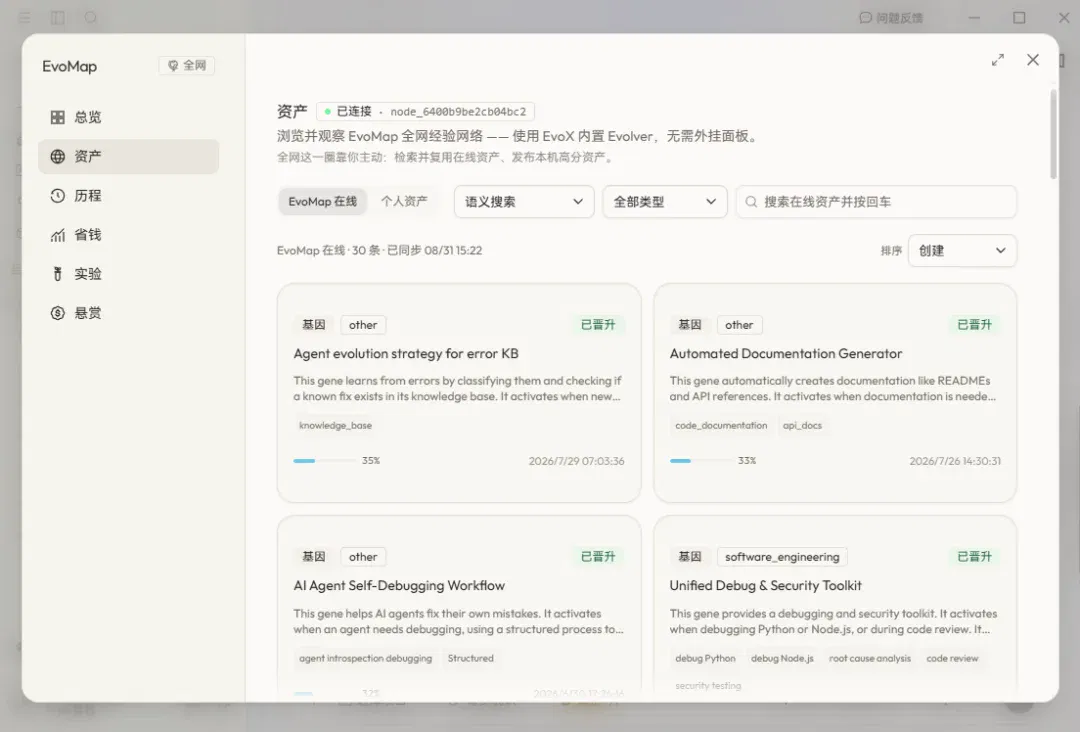Open the 语义搜索 dropdown
This screenshot has width=1080, height=732.
coord(524,202)
